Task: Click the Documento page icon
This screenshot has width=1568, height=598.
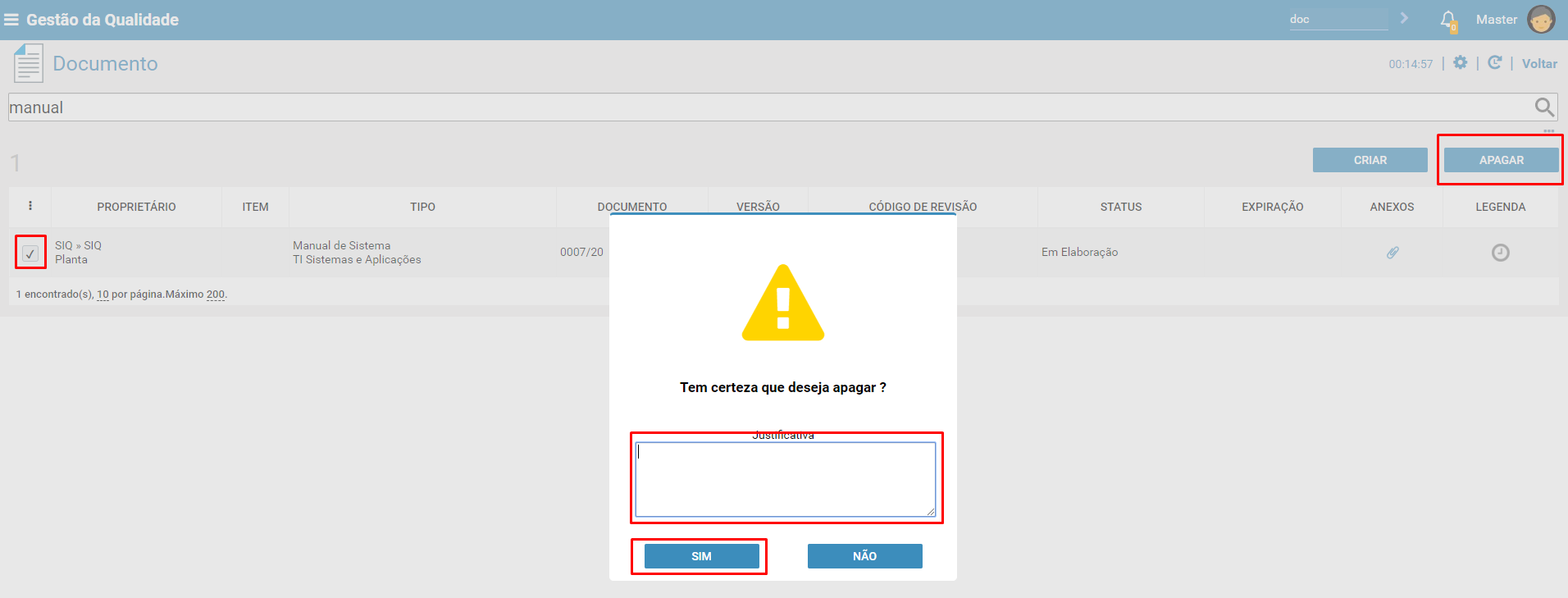Action: (x=29, y=63)
